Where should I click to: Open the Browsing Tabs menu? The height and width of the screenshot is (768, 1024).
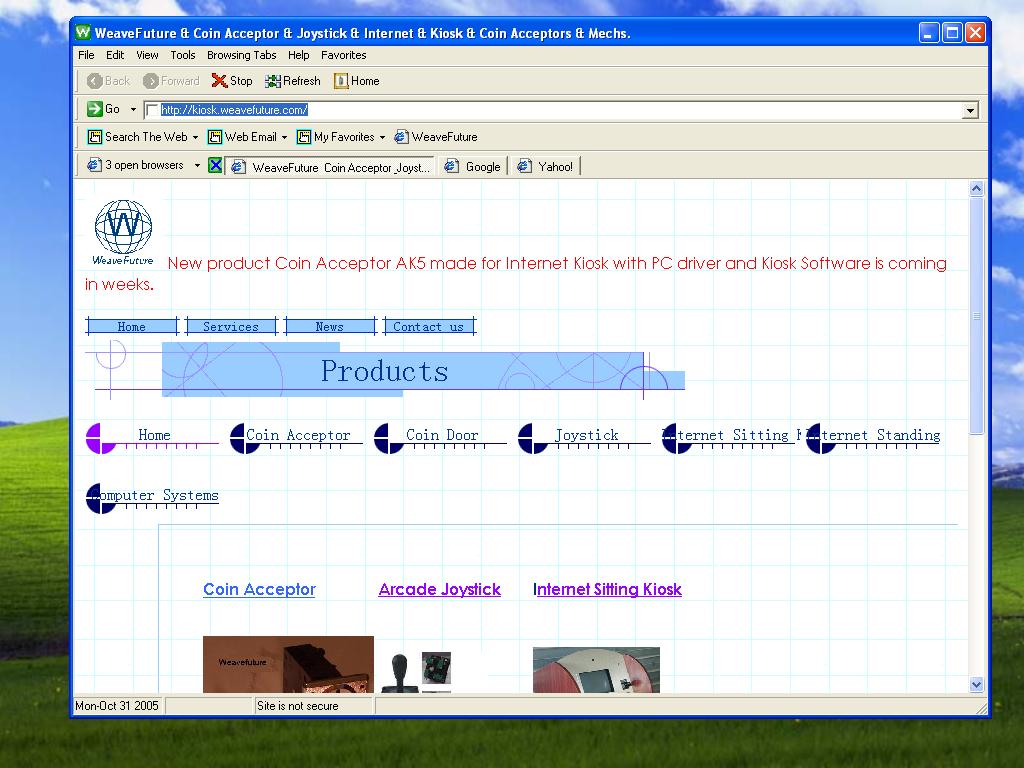(x=242, y=55)
